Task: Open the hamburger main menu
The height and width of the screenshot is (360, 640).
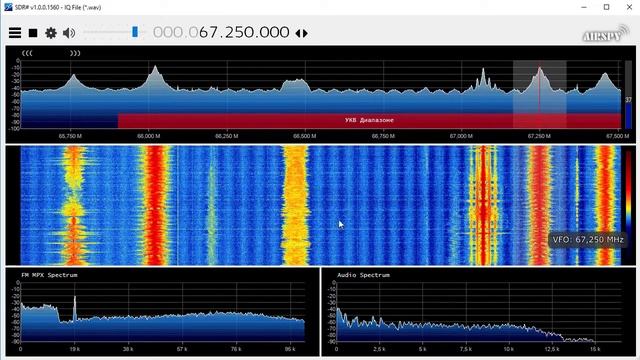Action: point(15,33)
